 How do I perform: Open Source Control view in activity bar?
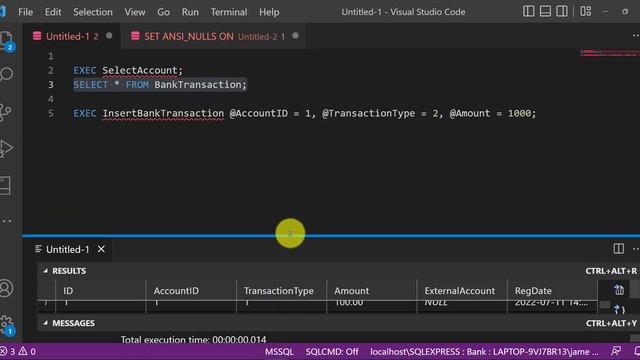(x=6, y=112)
